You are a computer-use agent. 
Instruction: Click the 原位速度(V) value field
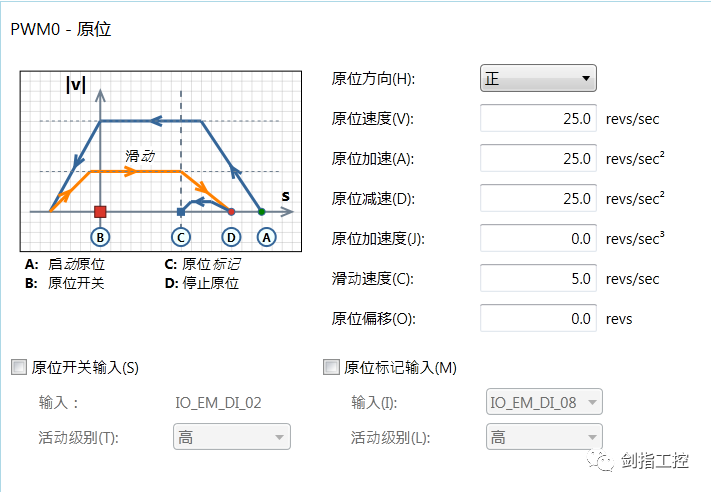pos(539,118)
